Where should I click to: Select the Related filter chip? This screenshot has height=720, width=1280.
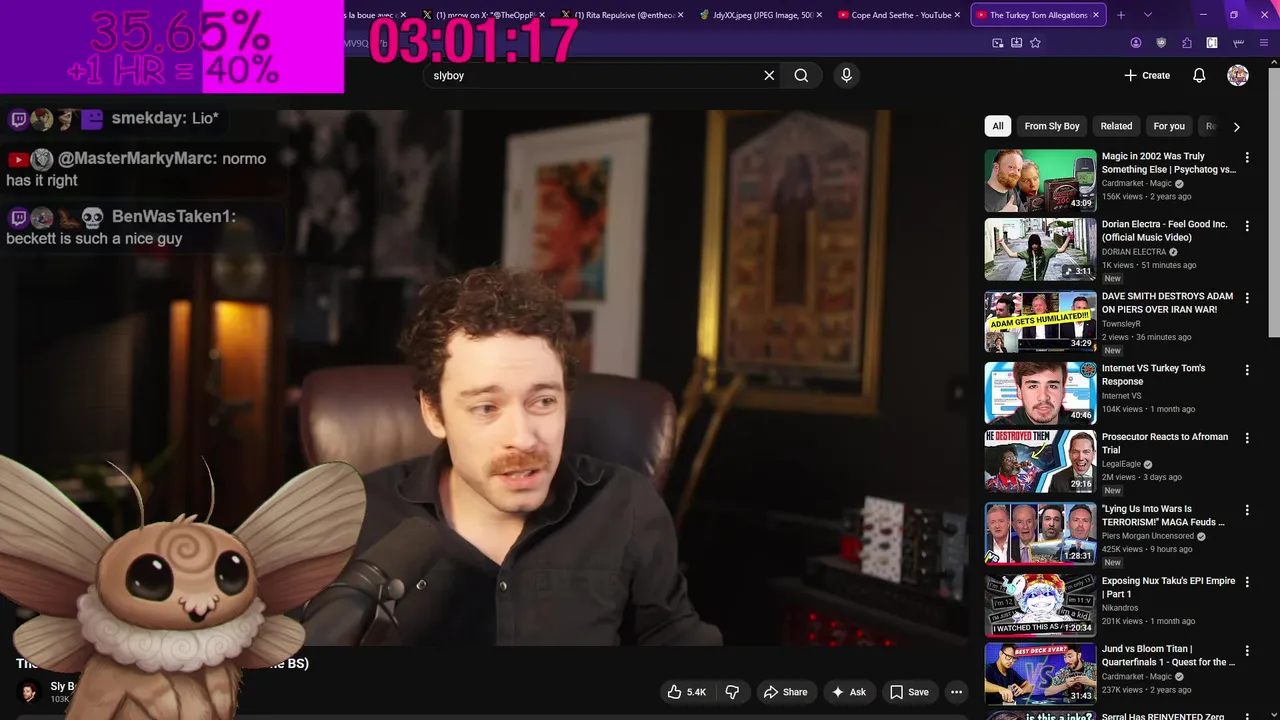click(x=1116, y=126)
